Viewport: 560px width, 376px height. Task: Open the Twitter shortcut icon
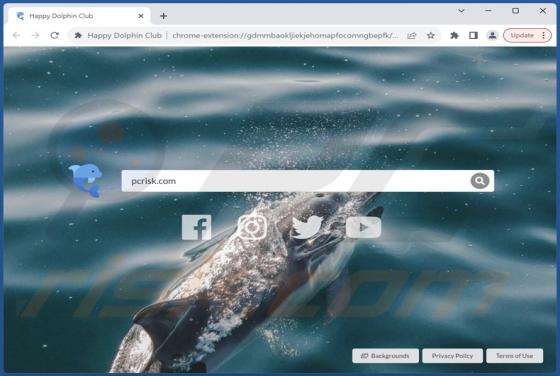coord(307,227)
